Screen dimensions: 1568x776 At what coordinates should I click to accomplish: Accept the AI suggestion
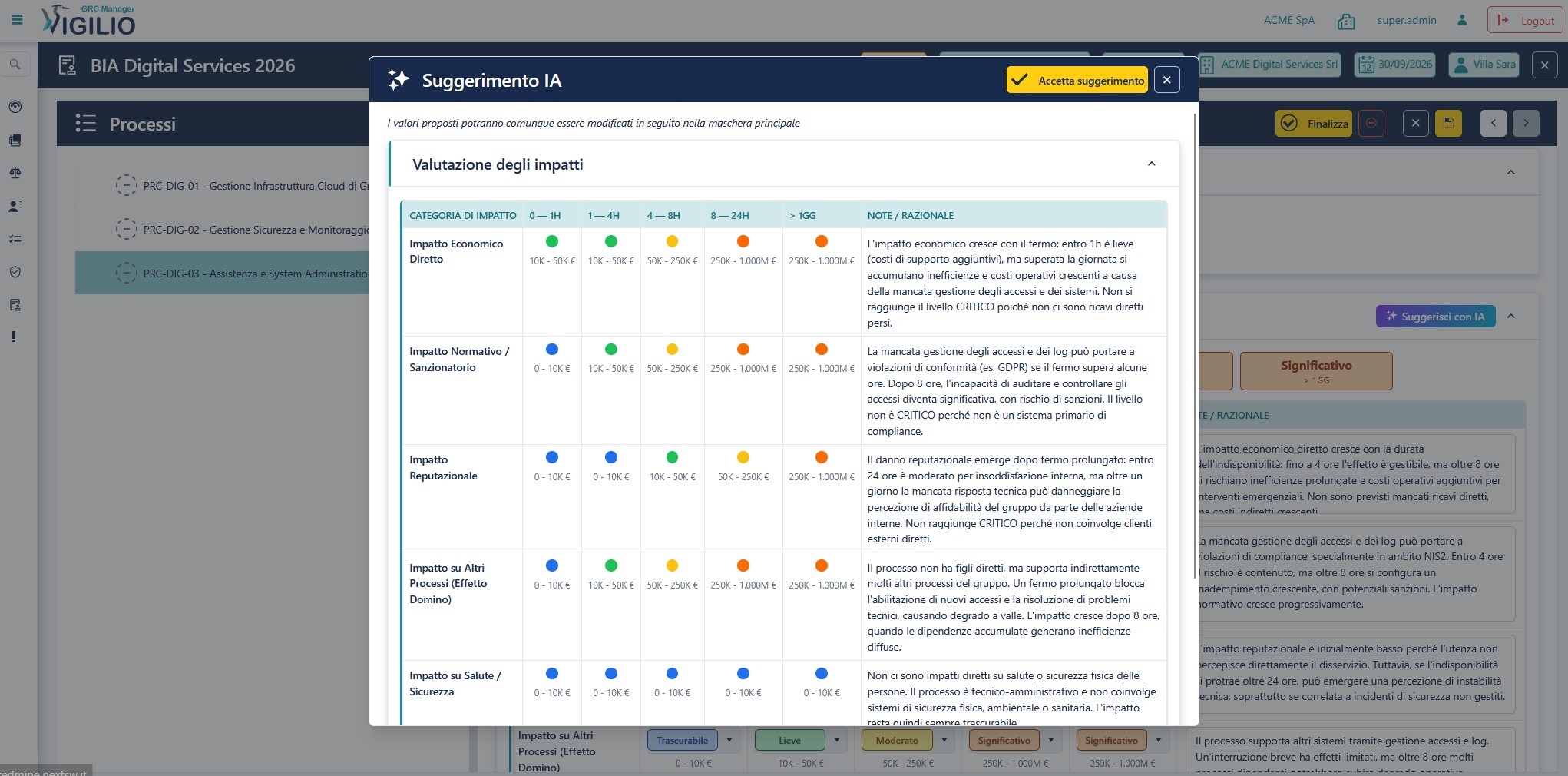(1077, 80)
